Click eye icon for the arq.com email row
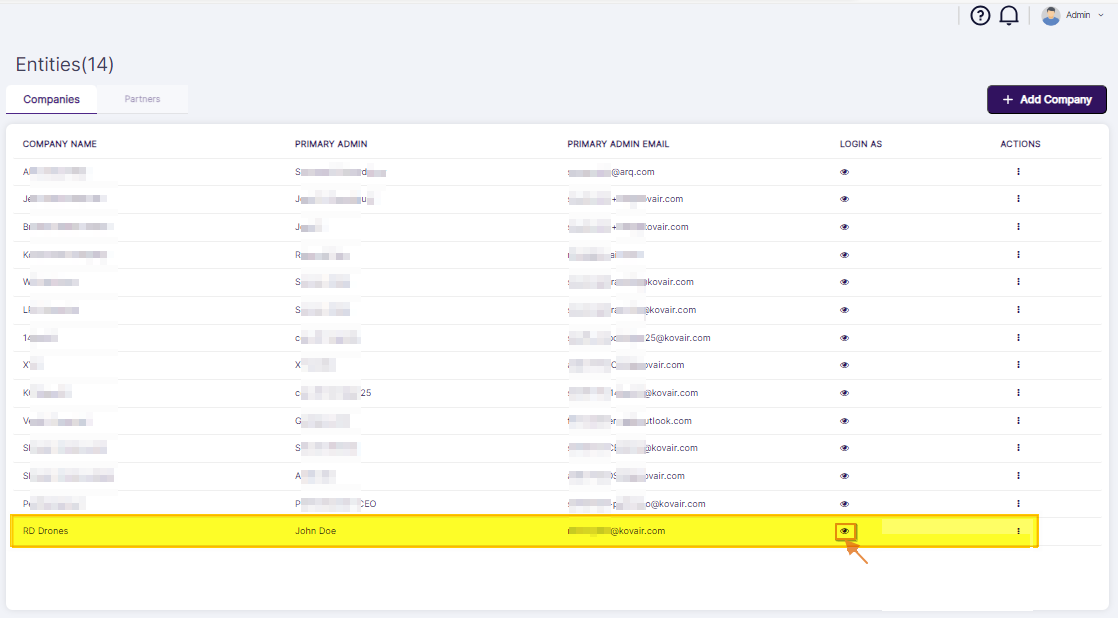 pos(844,172)
